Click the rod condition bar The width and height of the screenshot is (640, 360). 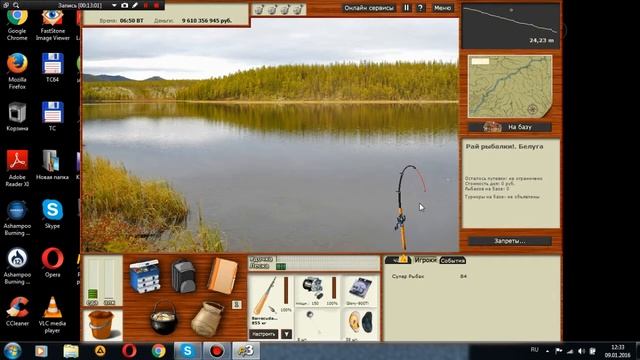[286, 291]
